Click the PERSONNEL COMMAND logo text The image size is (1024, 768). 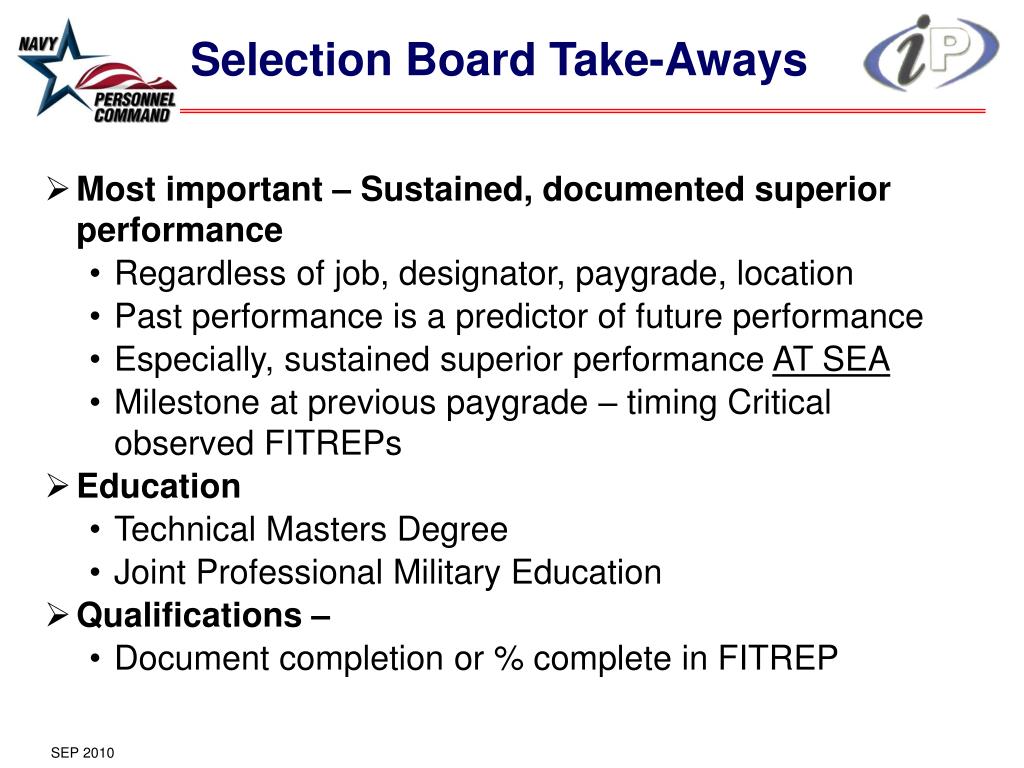point(135,107)
